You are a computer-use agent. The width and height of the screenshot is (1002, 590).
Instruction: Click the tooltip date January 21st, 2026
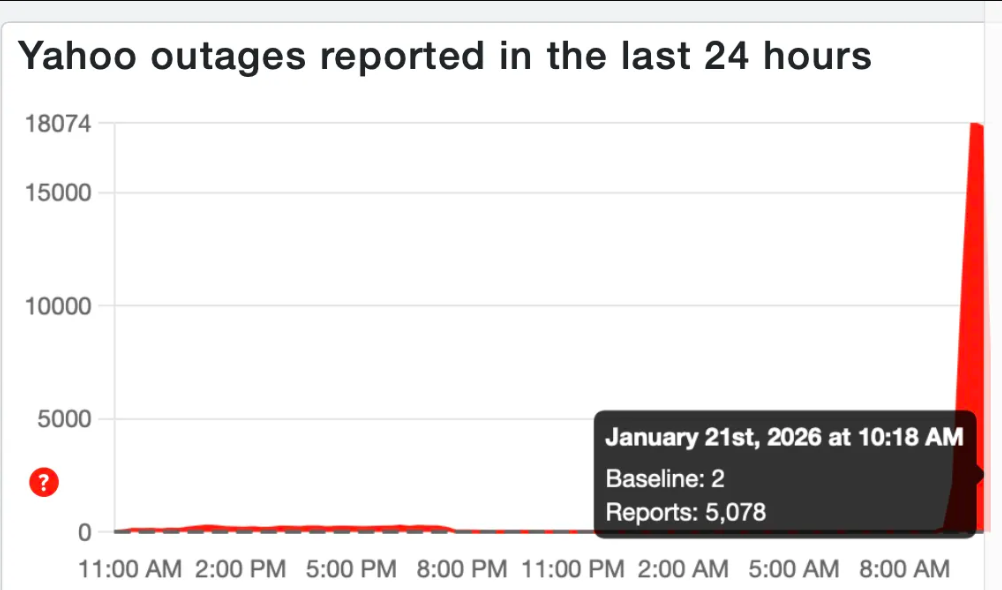784,437
